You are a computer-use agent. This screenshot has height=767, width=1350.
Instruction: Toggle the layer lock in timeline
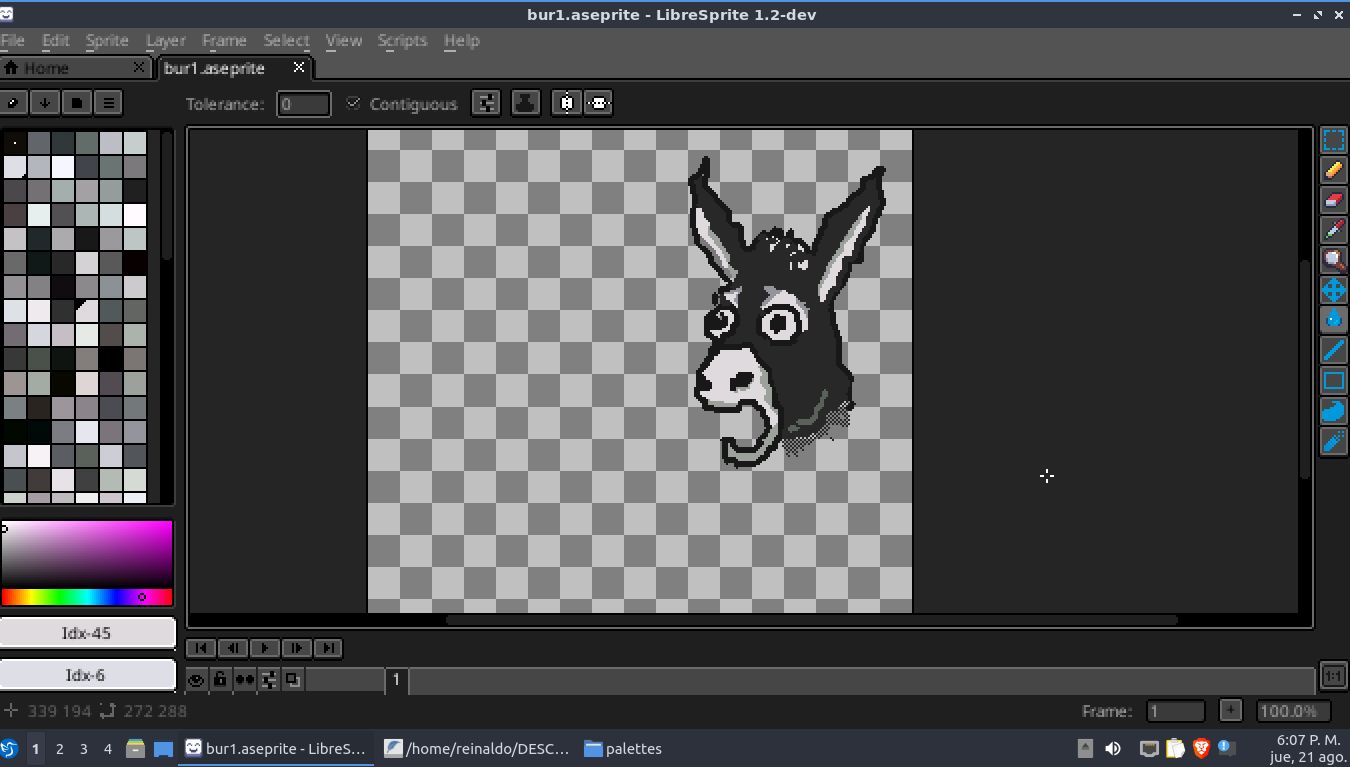pos(220,680)
